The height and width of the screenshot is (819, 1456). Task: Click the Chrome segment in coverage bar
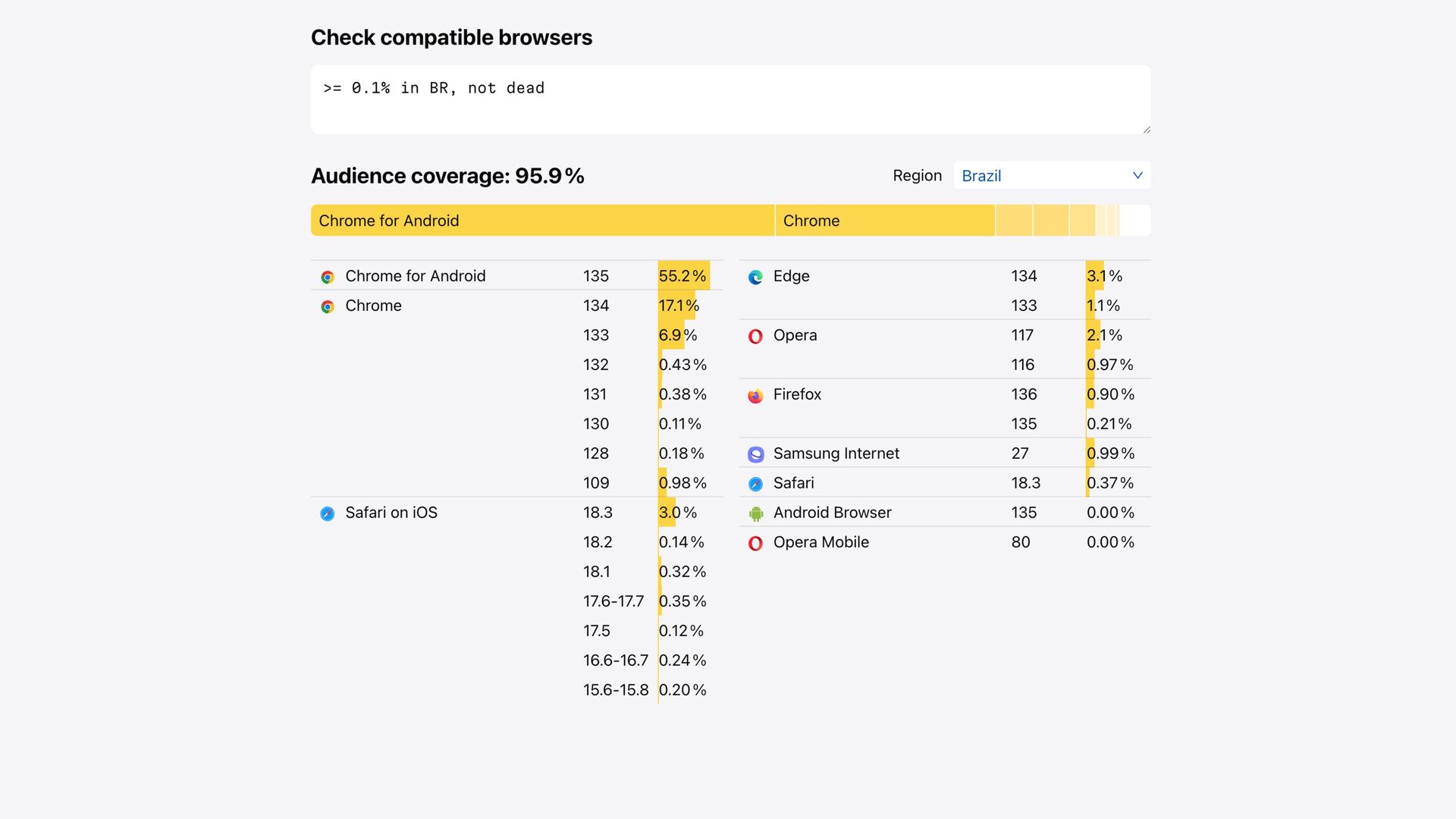(884, 221)
